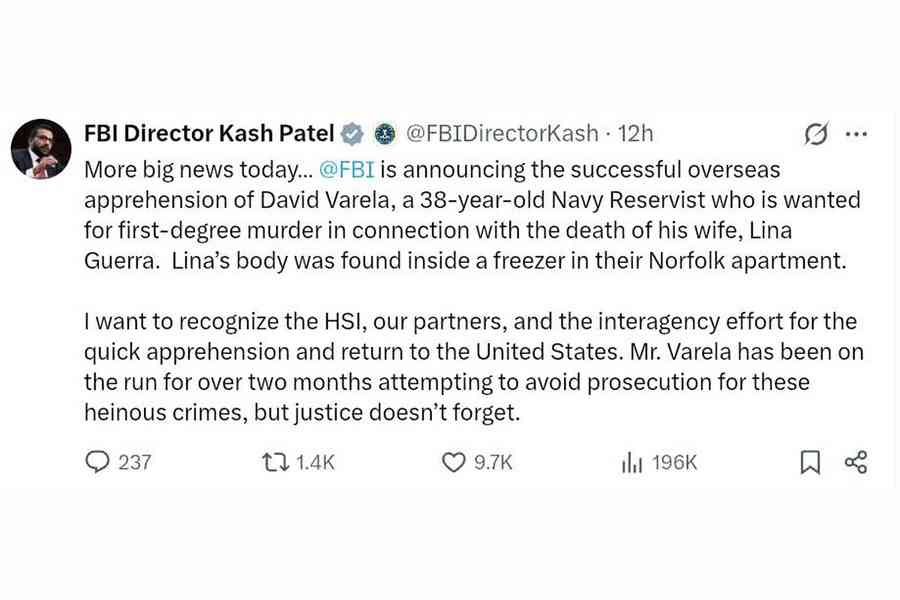Open Kash Patel's profile picture
Viewport: 900px width, 600px height.
tap(41, 149)
